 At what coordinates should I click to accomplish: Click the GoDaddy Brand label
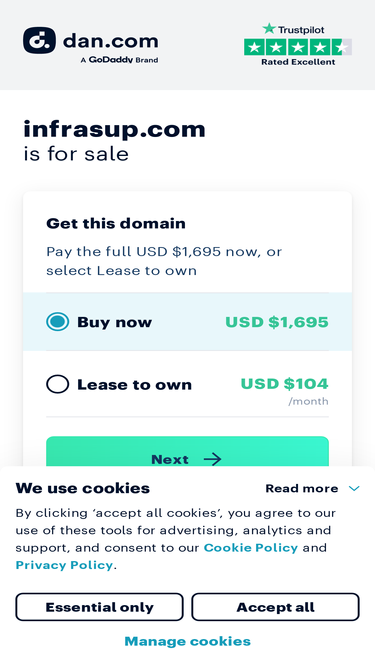(119, 60)
